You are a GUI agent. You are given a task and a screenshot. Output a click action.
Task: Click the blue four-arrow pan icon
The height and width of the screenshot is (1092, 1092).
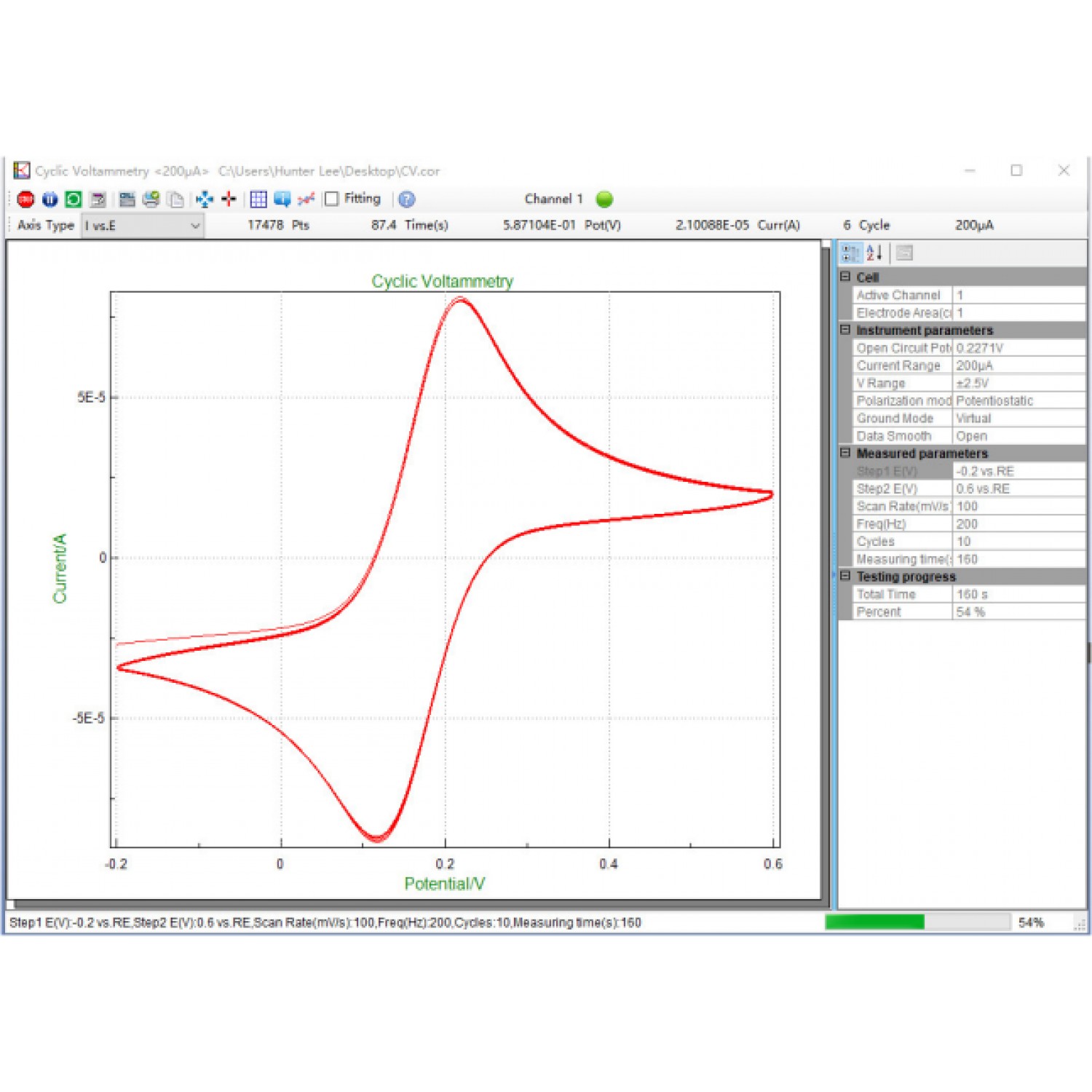[x=205, y=199]
